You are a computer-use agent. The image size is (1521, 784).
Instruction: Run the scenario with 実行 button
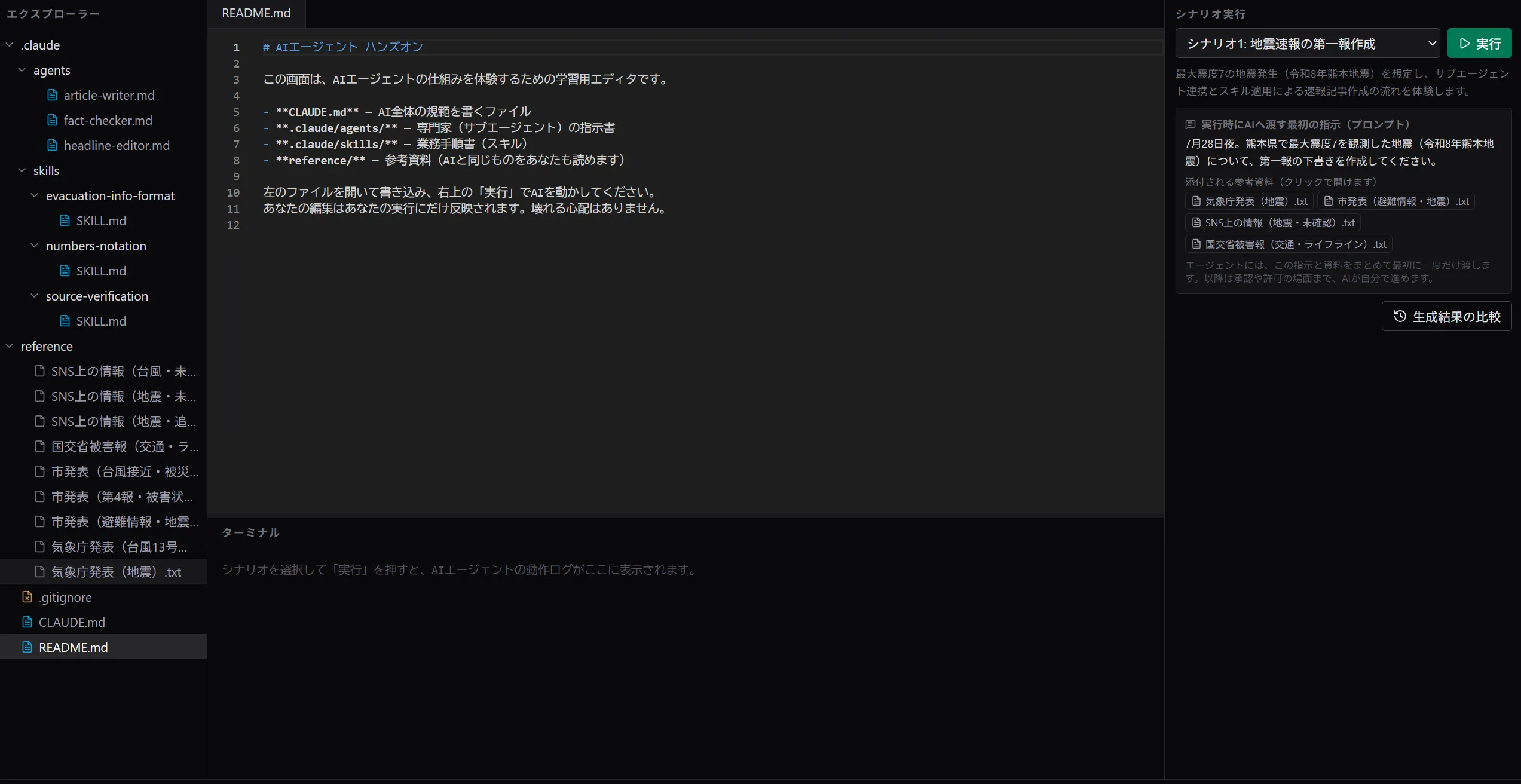point(1479,44)
